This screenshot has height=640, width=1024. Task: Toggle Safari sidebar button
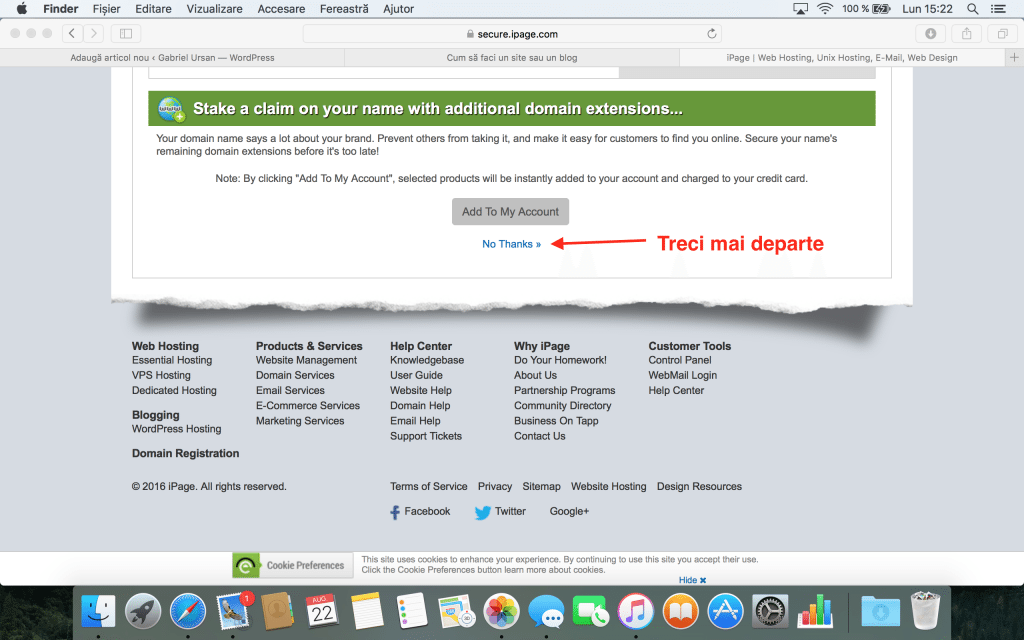(x=126, y=33)
